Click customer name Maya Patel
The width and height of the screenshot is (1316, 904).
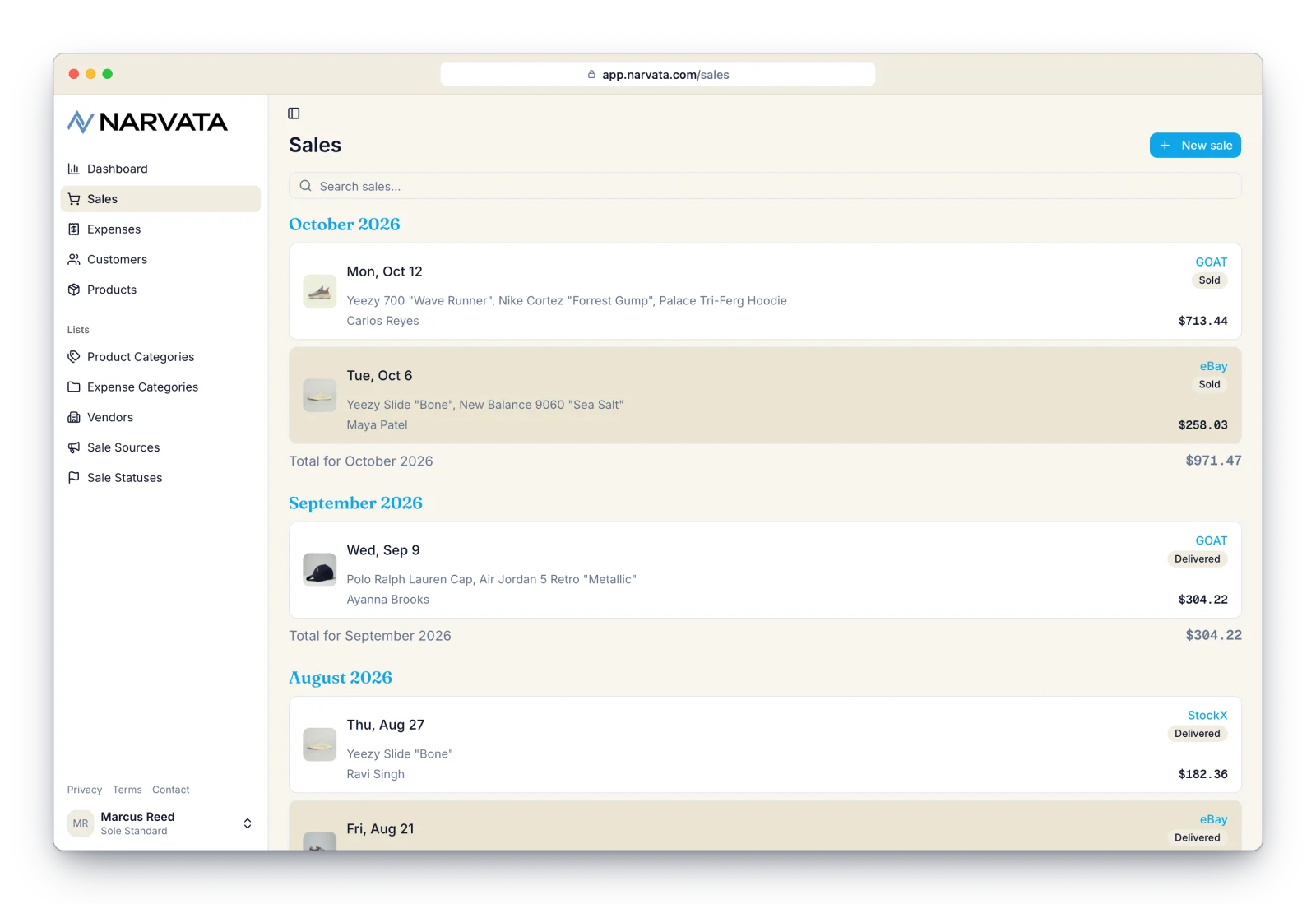377,425
